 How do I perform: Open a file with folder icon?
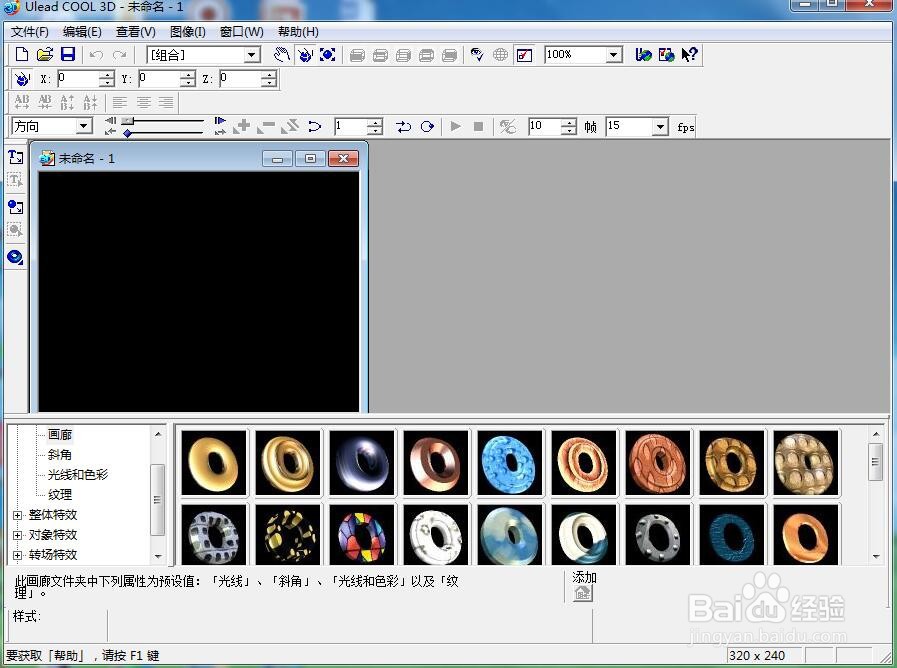click(x=45, y=55)
